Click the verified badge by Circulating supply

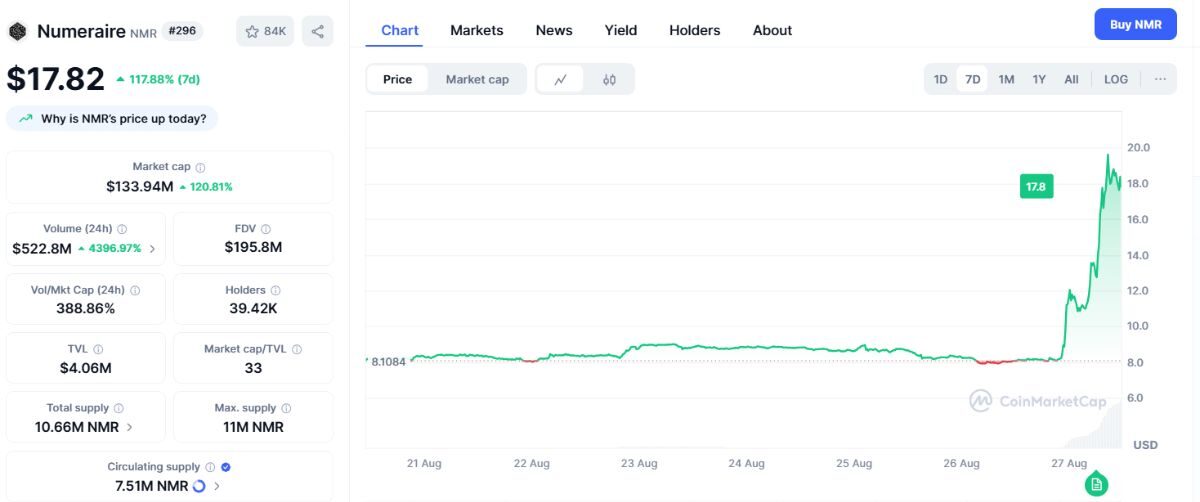[x=226, y=467]
